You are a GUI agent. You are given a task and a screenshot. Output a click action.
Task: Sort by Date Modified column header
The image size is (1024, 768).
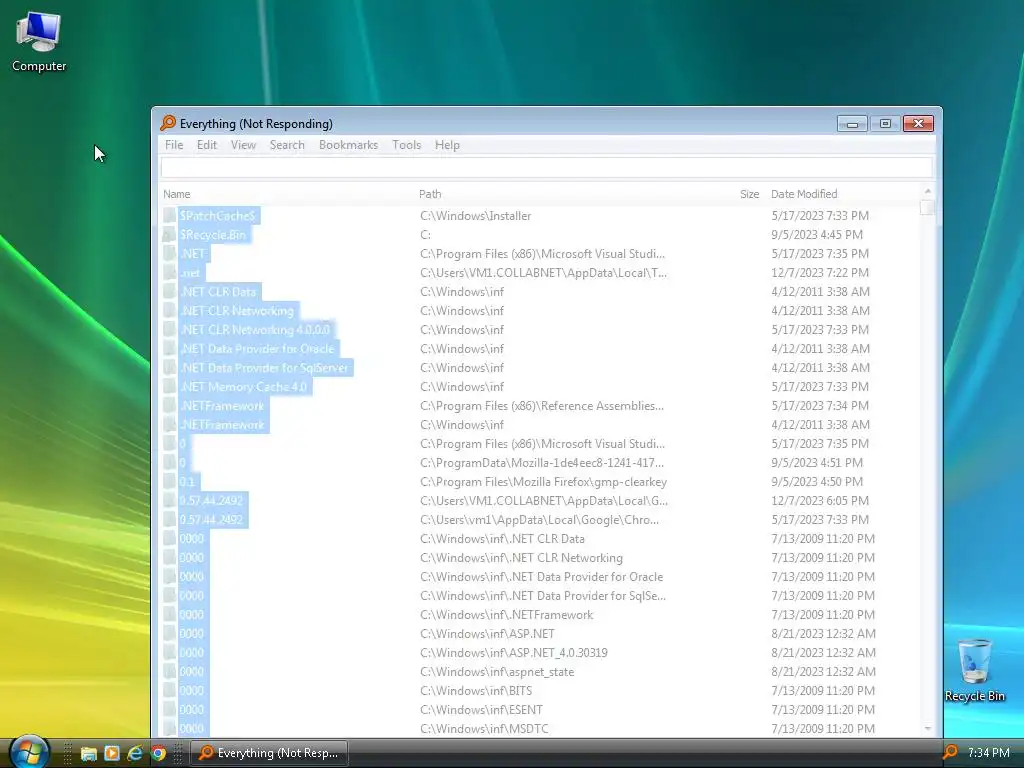click(x=804, y=194)
